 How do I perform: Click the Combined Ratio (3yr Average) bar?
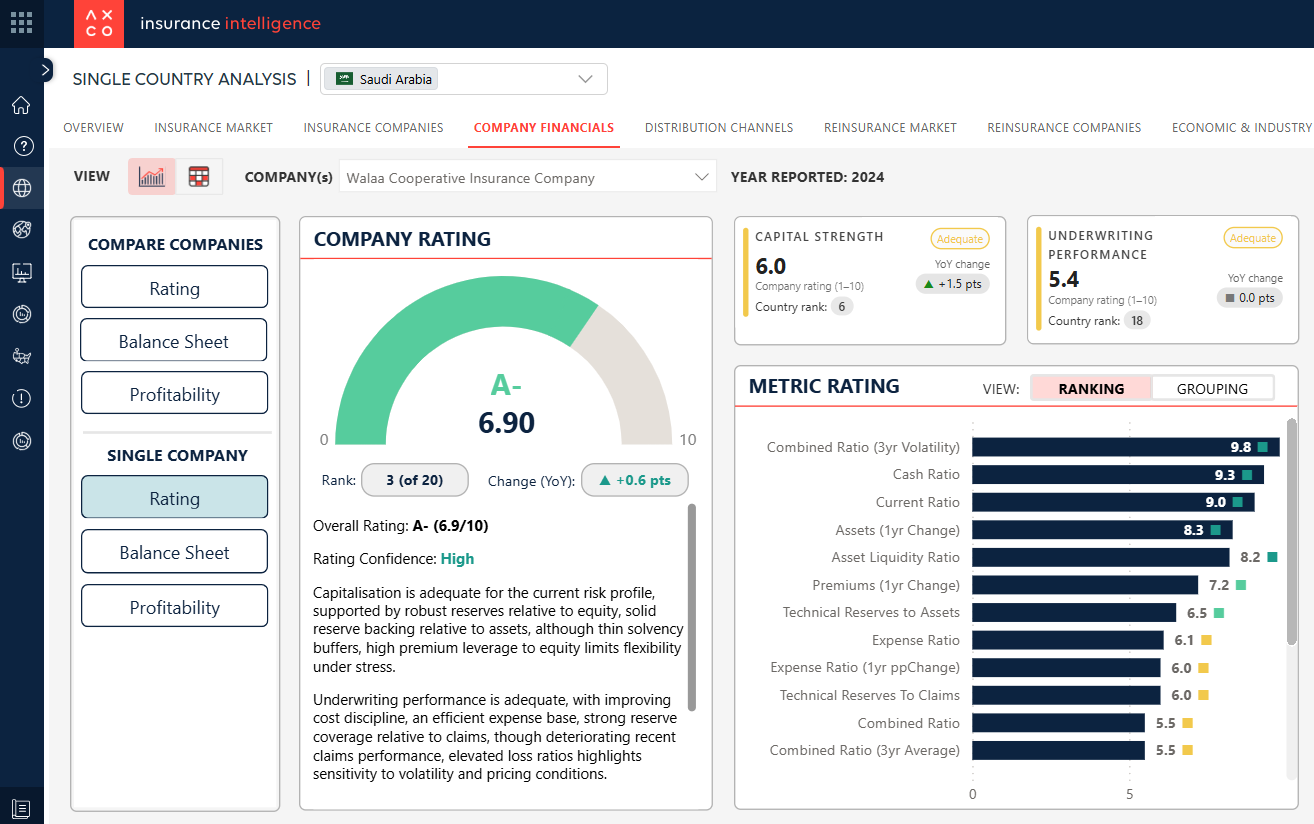[1058, 750]
